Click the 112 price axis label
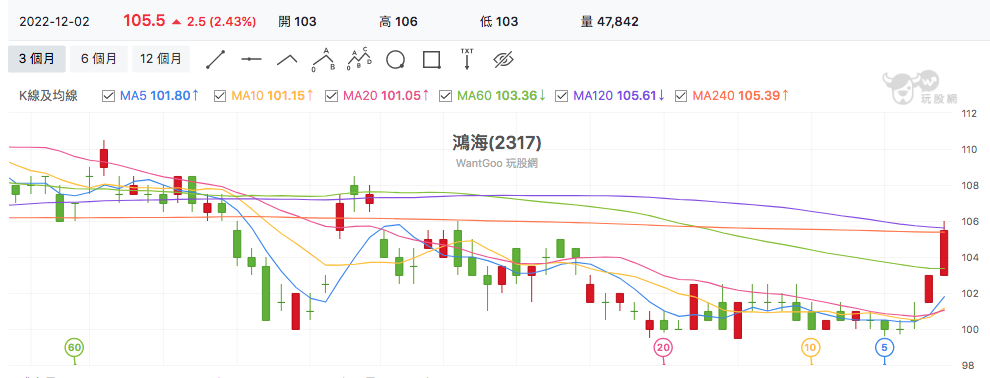 (969, 114)
